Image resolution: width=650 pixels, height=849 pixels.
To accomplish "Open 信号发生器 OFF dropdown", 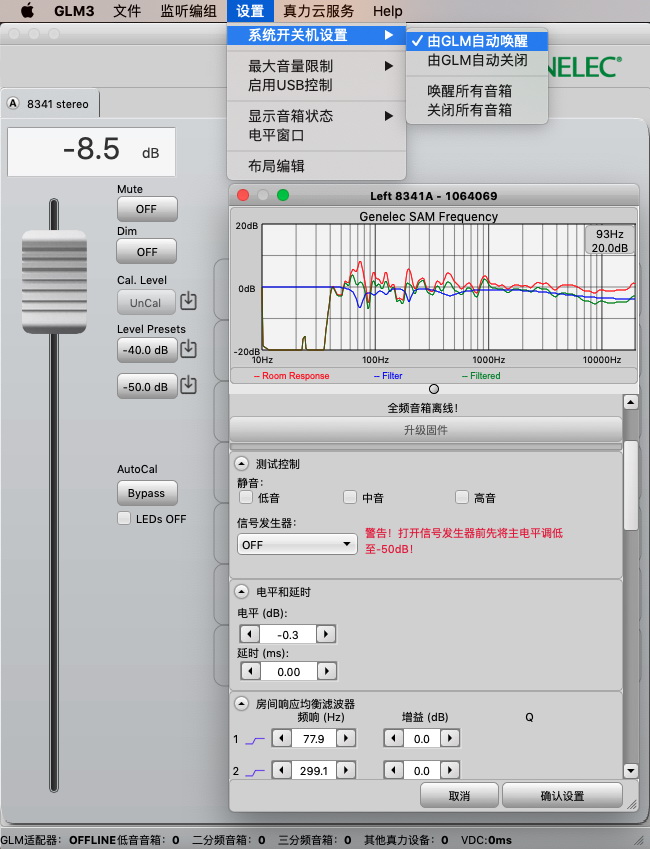I will [x=297, y=544].
